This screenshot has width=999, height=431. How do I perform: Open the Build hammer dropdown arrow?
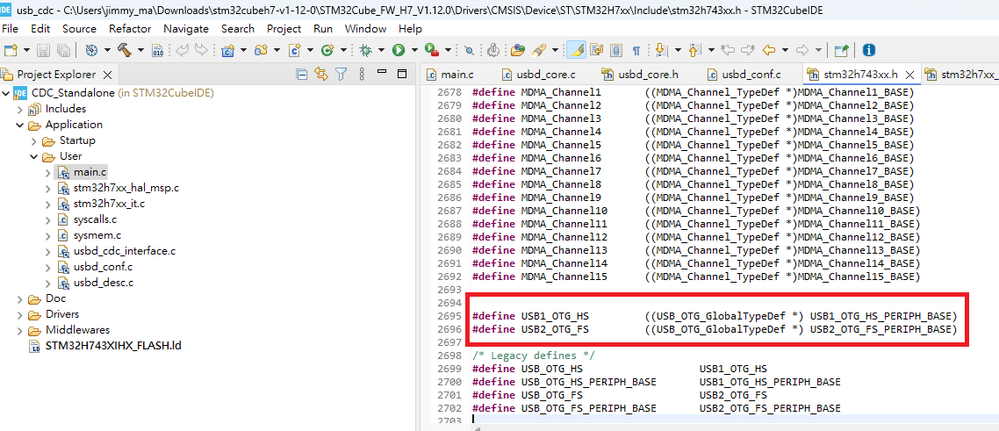coord(141,50)
